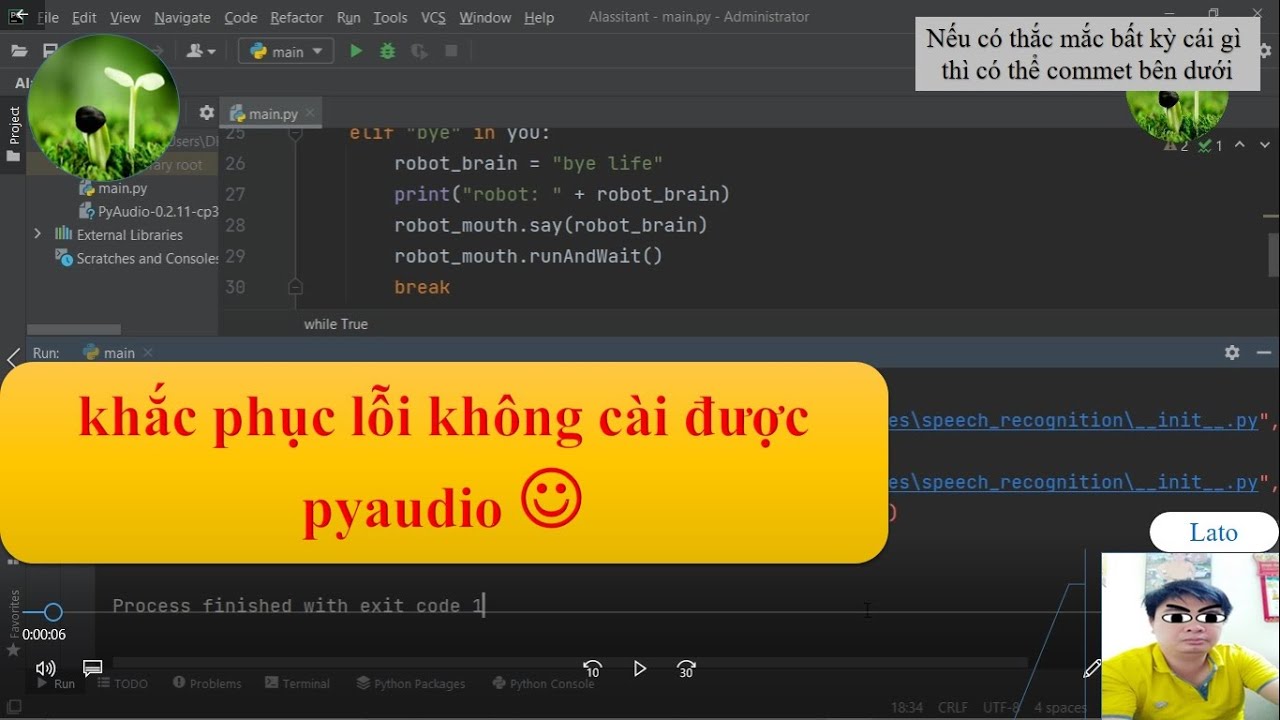
Task: Select Scratches and Consoles tree item
Action: tap(138, 258)
